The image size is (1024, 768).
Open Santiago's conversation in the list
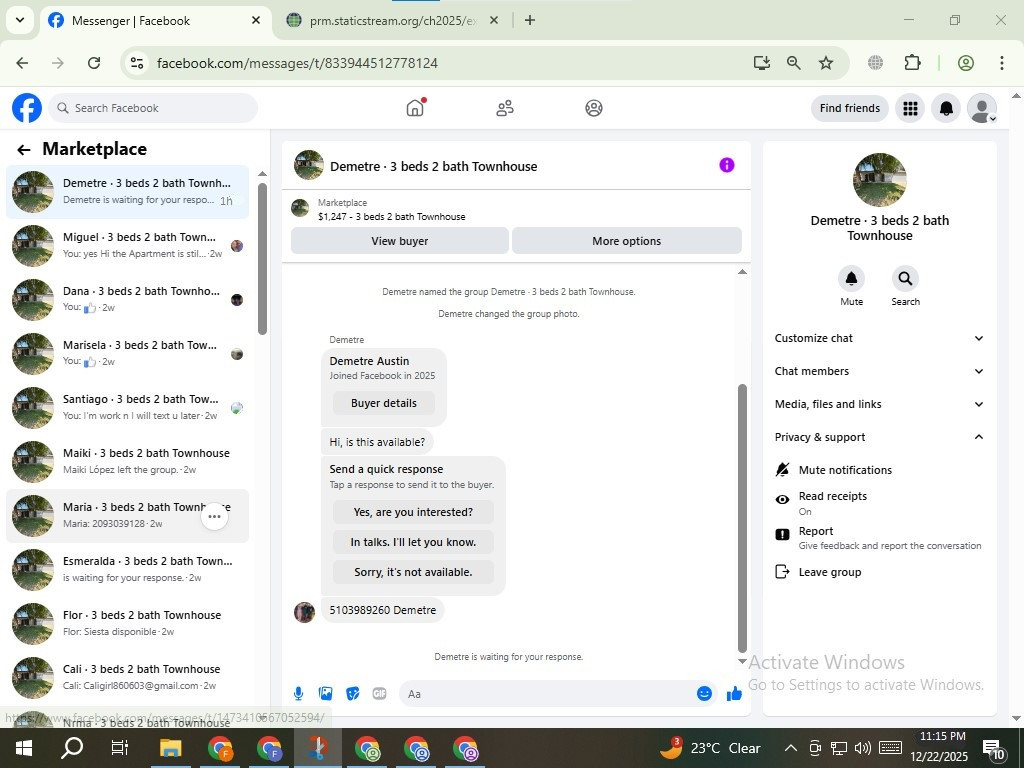127,408
